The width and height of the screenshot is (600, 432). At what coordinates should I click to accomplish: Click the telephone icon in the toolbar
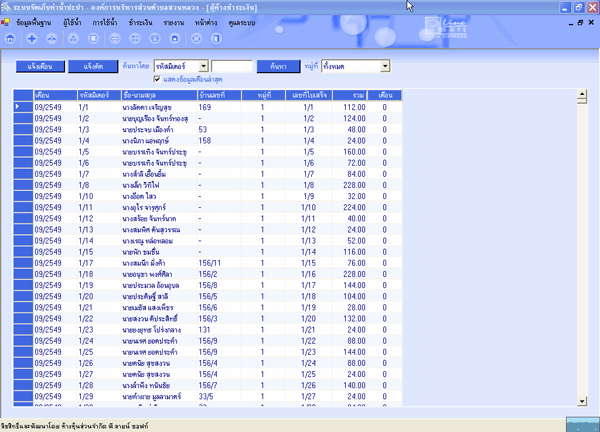155,38
